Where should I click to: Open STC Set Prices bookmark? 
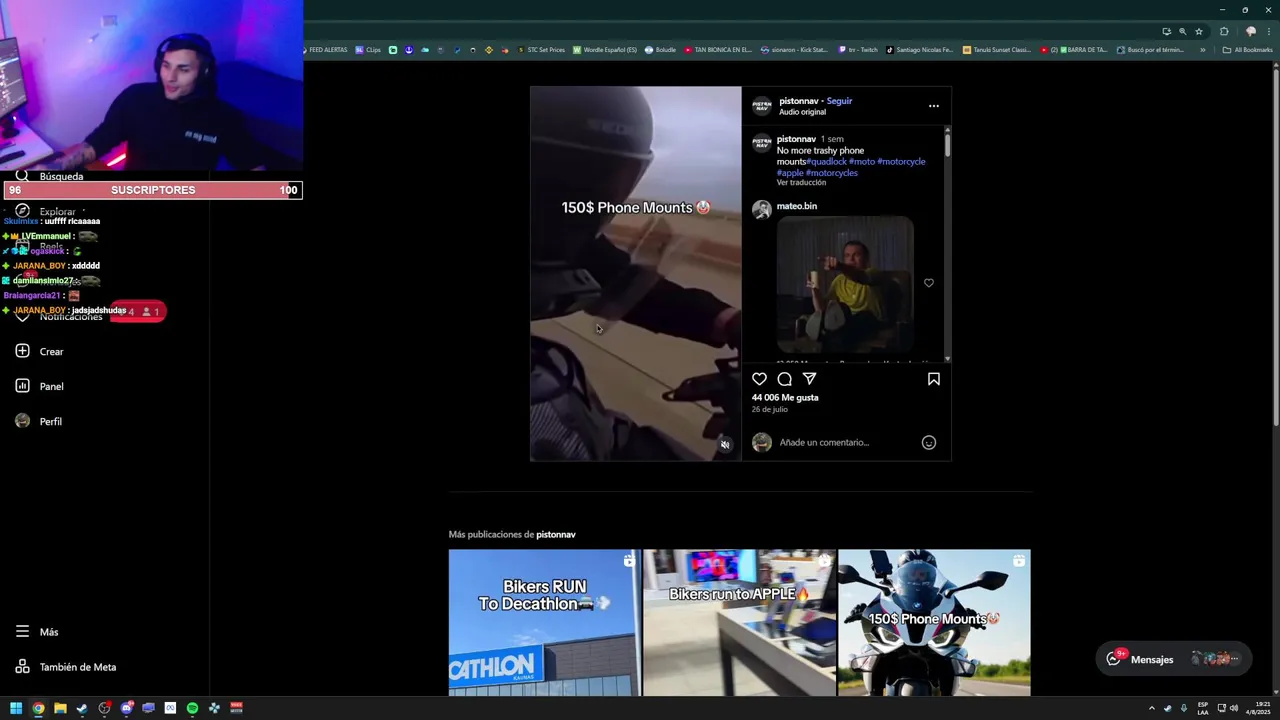click(x=541, y=50)
